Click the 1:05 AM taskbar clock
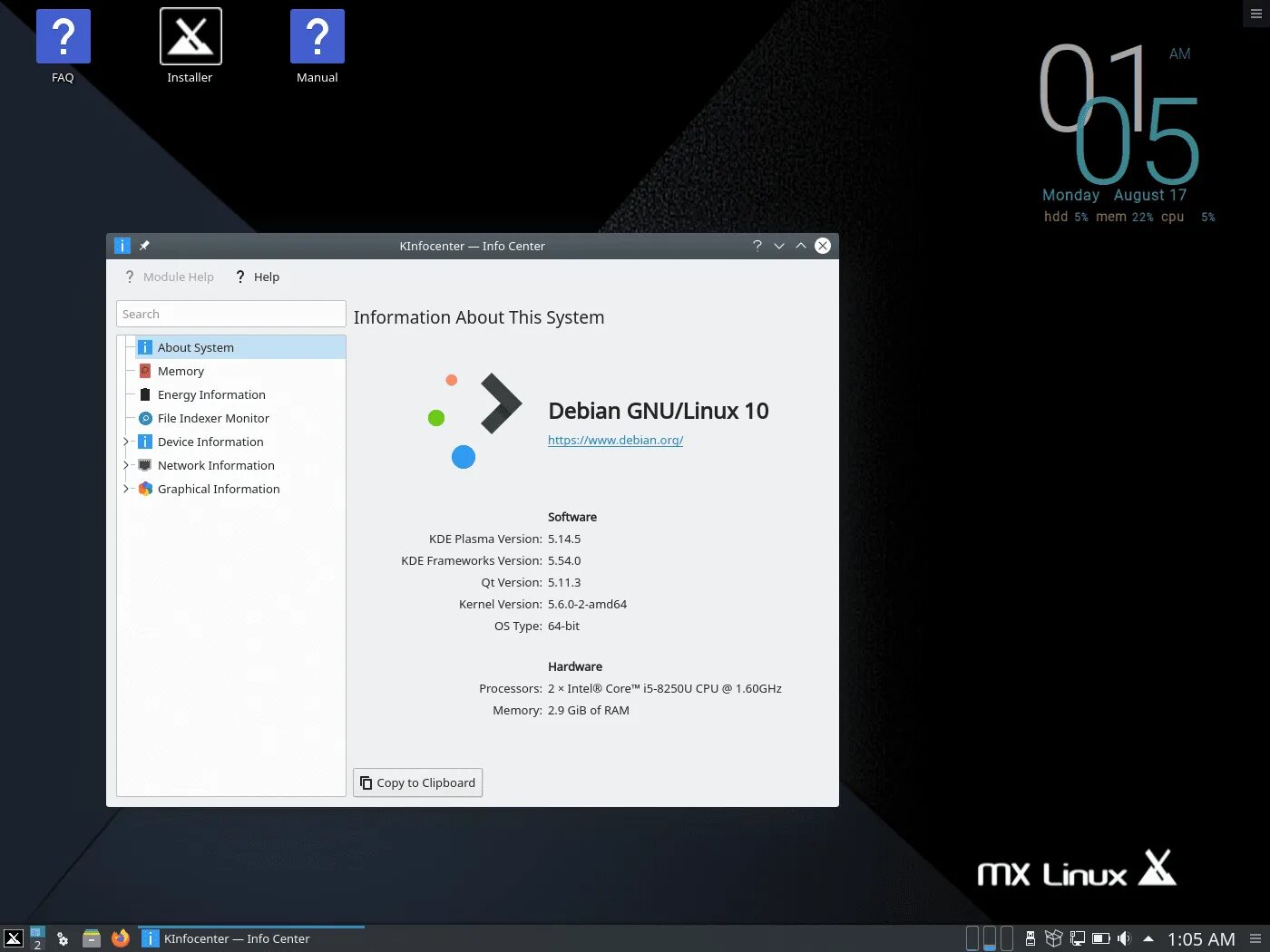 click(x=1201, y=939)
